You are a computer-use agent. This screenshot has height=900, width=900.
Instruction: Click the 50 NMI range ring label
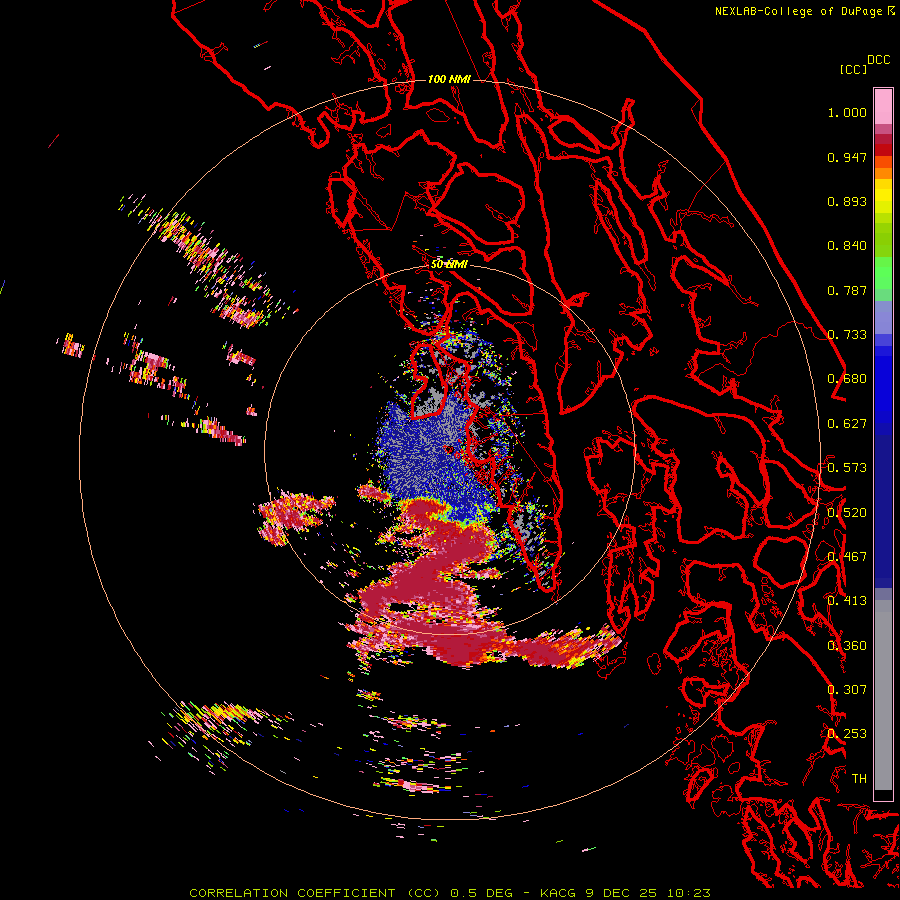(x=449, y=264)
